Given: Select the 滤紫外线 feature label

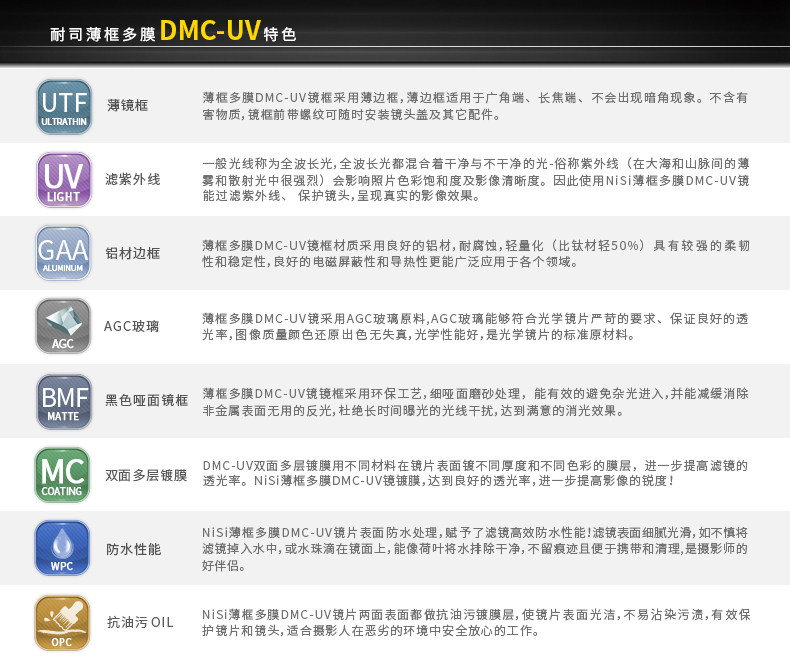Looking at the screenshot, I should pos(133,179).
